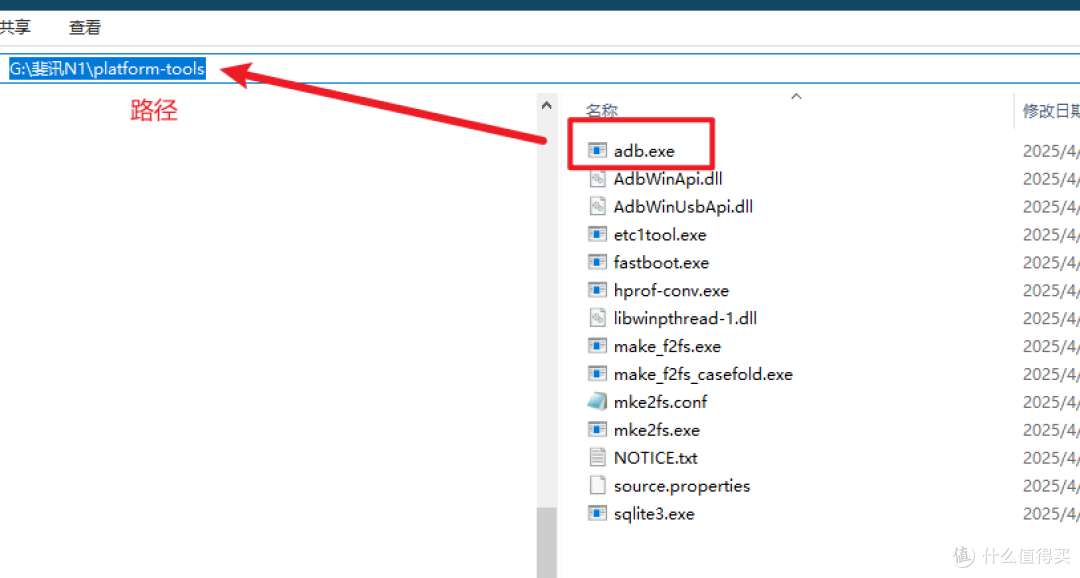Select the source.properties file name

click(682, 486)
